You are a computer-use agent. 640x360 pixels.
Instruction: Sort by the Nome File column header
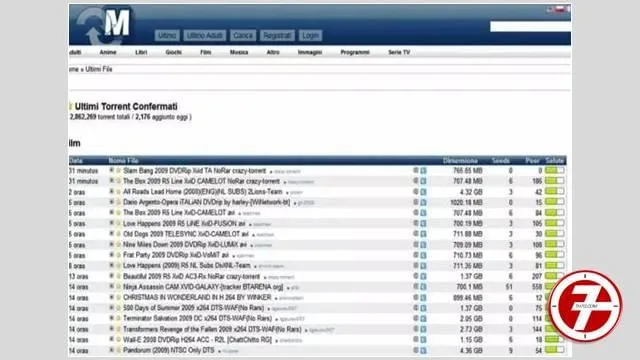123,160
